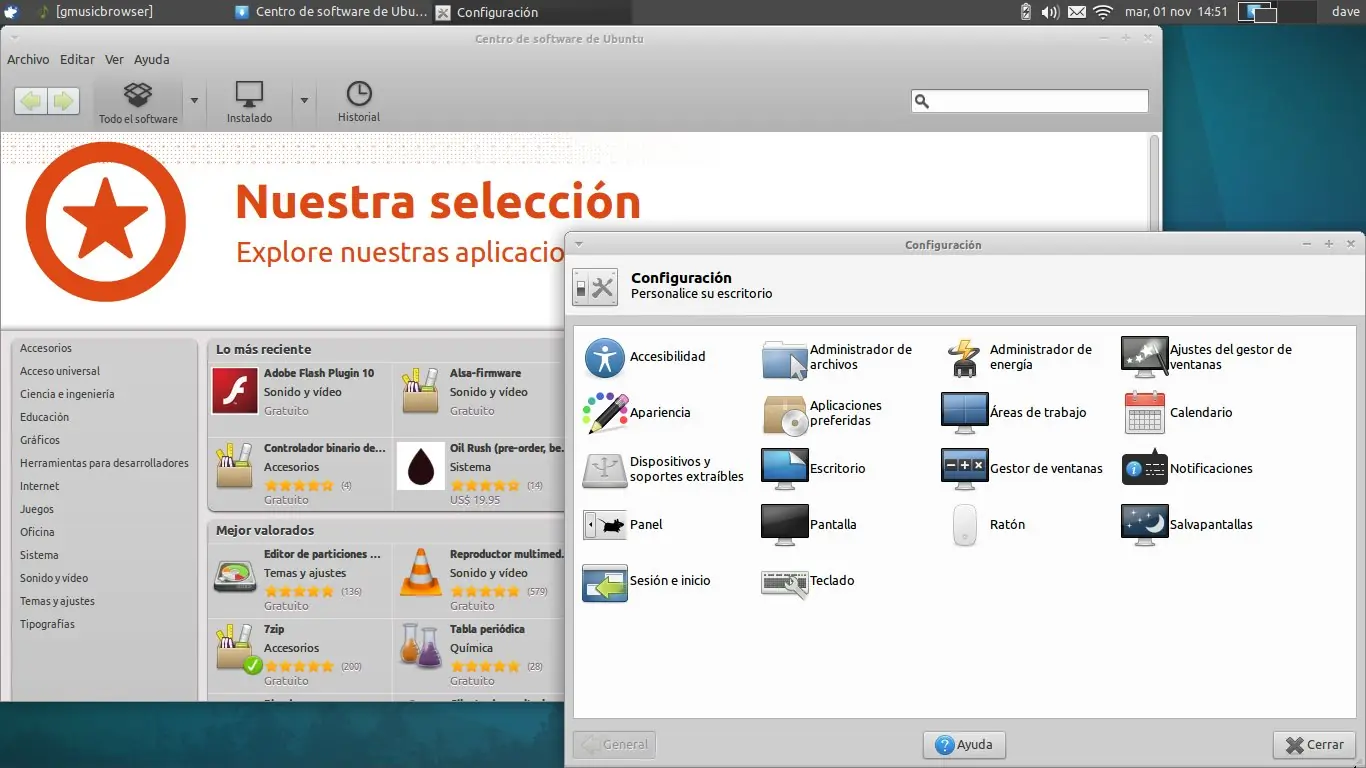Open Software Center window menu arrow in titlebar
The width and height of the screenshot is (1366, 768).
point(14,38)
